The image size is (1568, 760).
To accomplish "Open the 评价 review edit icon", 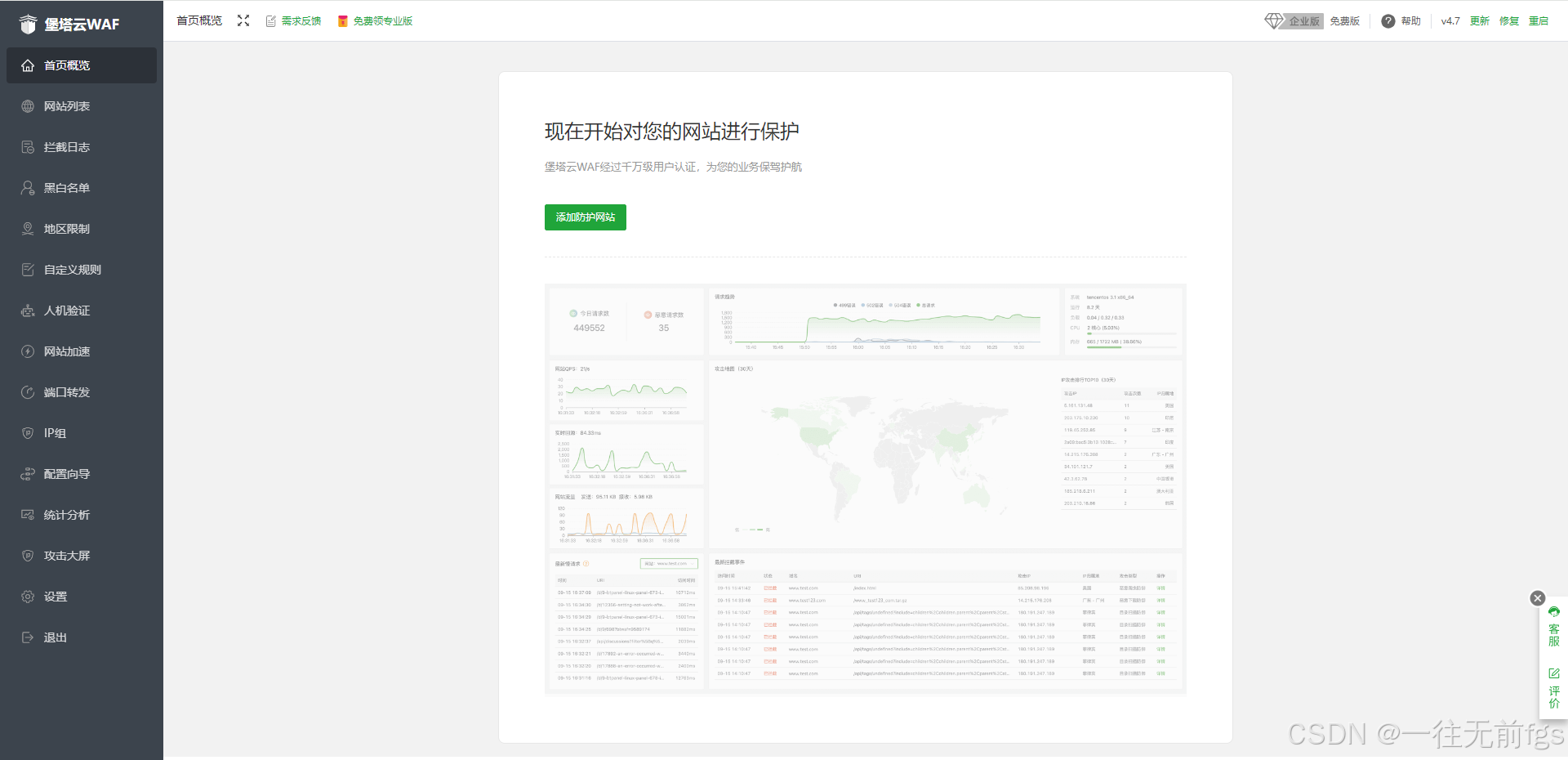I will [x=1554, y=673].
